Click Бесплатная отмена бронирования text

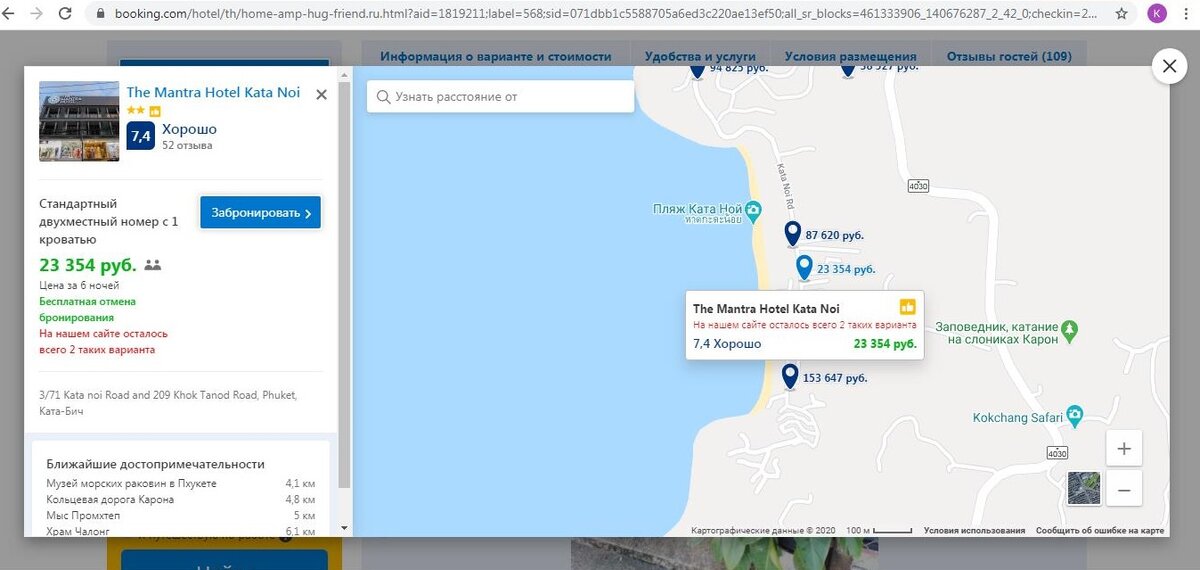tap(88, 308)
